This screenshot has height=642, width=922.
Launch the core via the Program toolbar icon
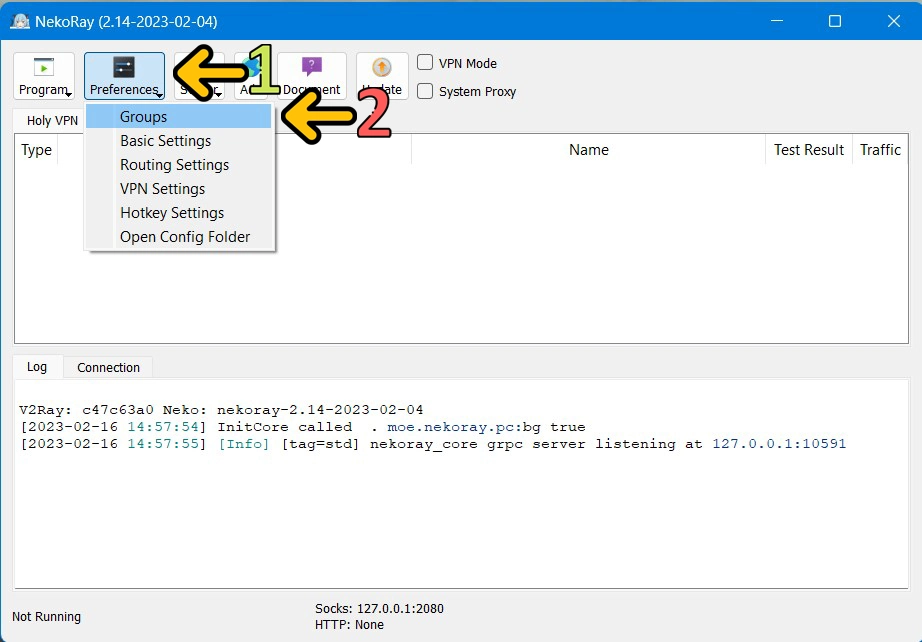pos(43,72)
